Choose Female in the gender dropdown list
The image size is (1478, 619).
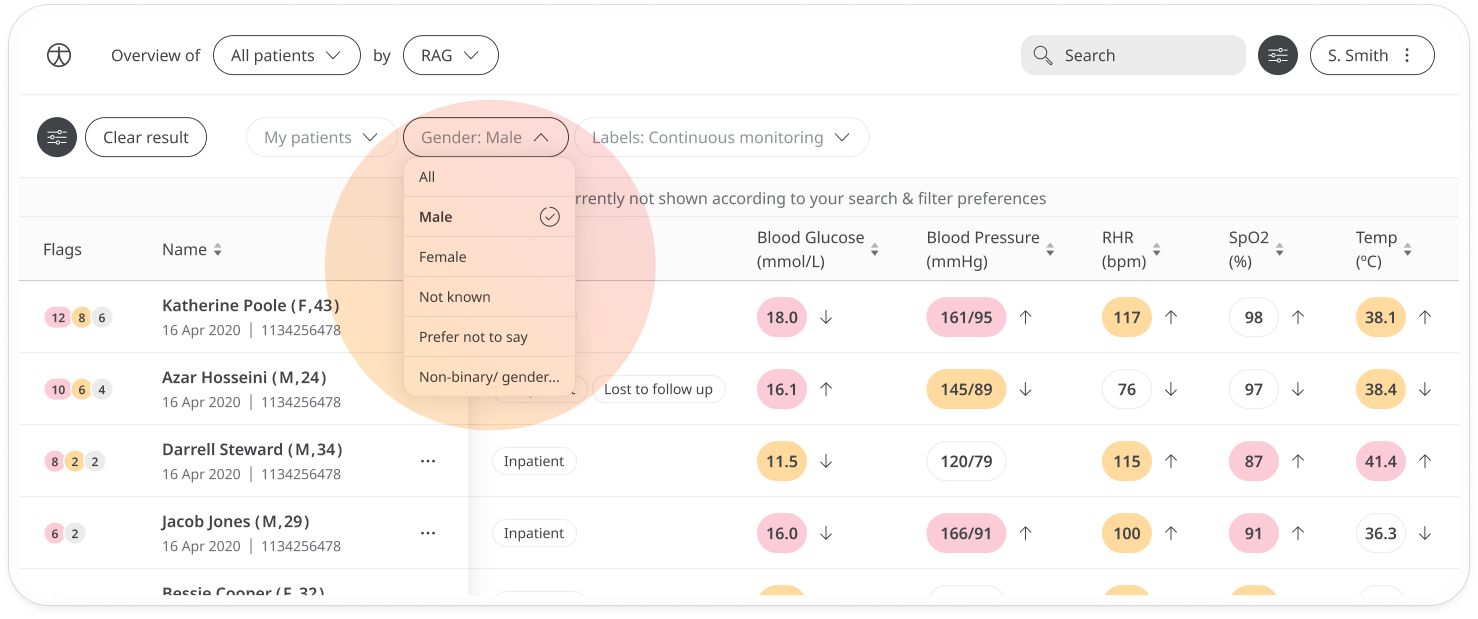click(489, 257)
